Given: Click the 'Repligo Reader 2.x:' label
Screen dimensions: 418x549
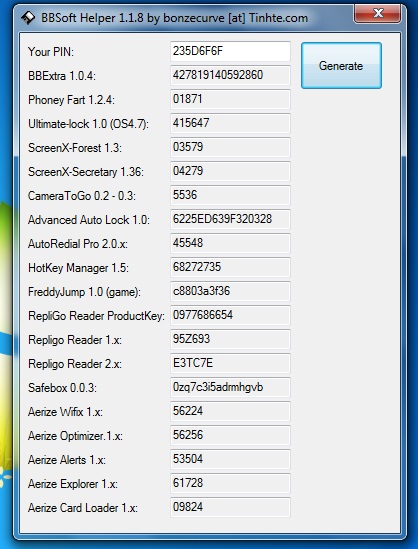Looking at the screenshot, I should (75, 364).
